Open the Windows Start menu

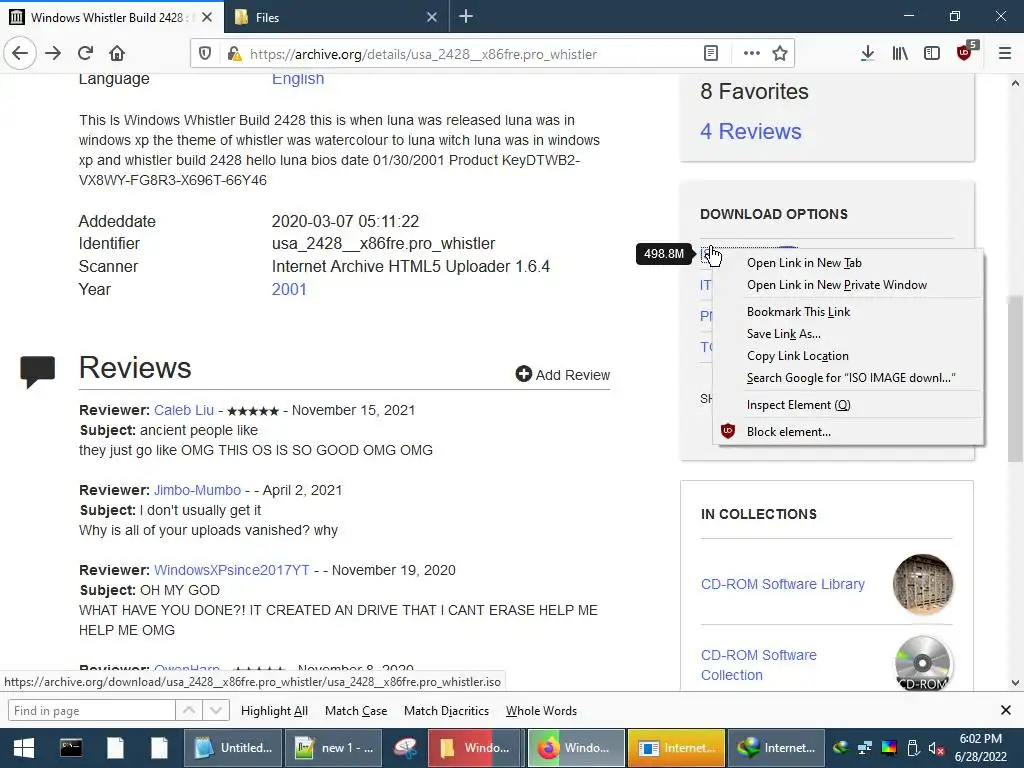[24, 748]
